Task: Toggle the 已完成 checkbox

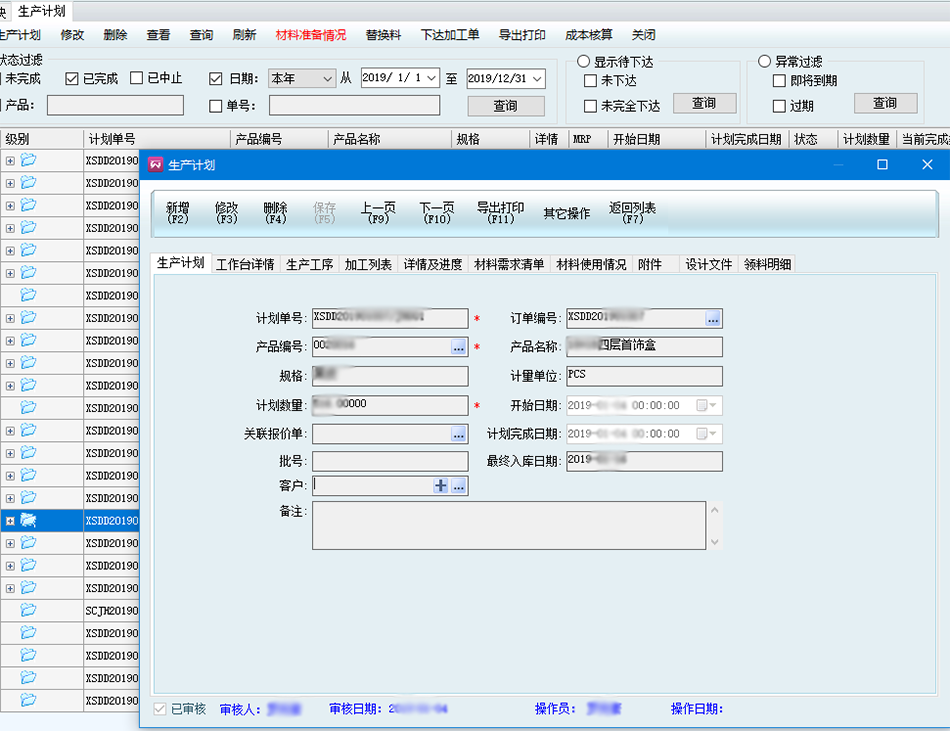Action: point(72,79)
